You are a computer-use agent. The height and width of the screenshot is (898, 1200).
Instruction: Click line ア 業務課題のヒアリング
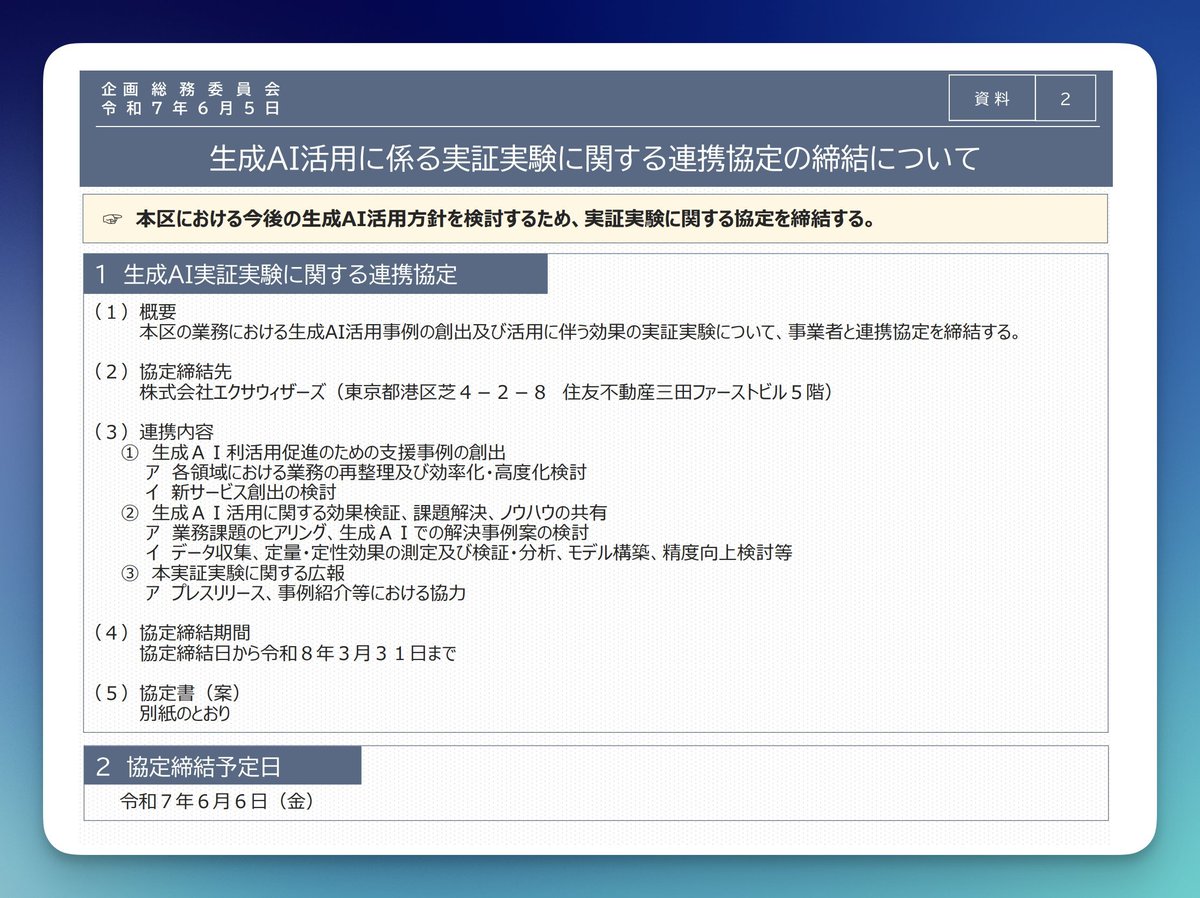367,531
